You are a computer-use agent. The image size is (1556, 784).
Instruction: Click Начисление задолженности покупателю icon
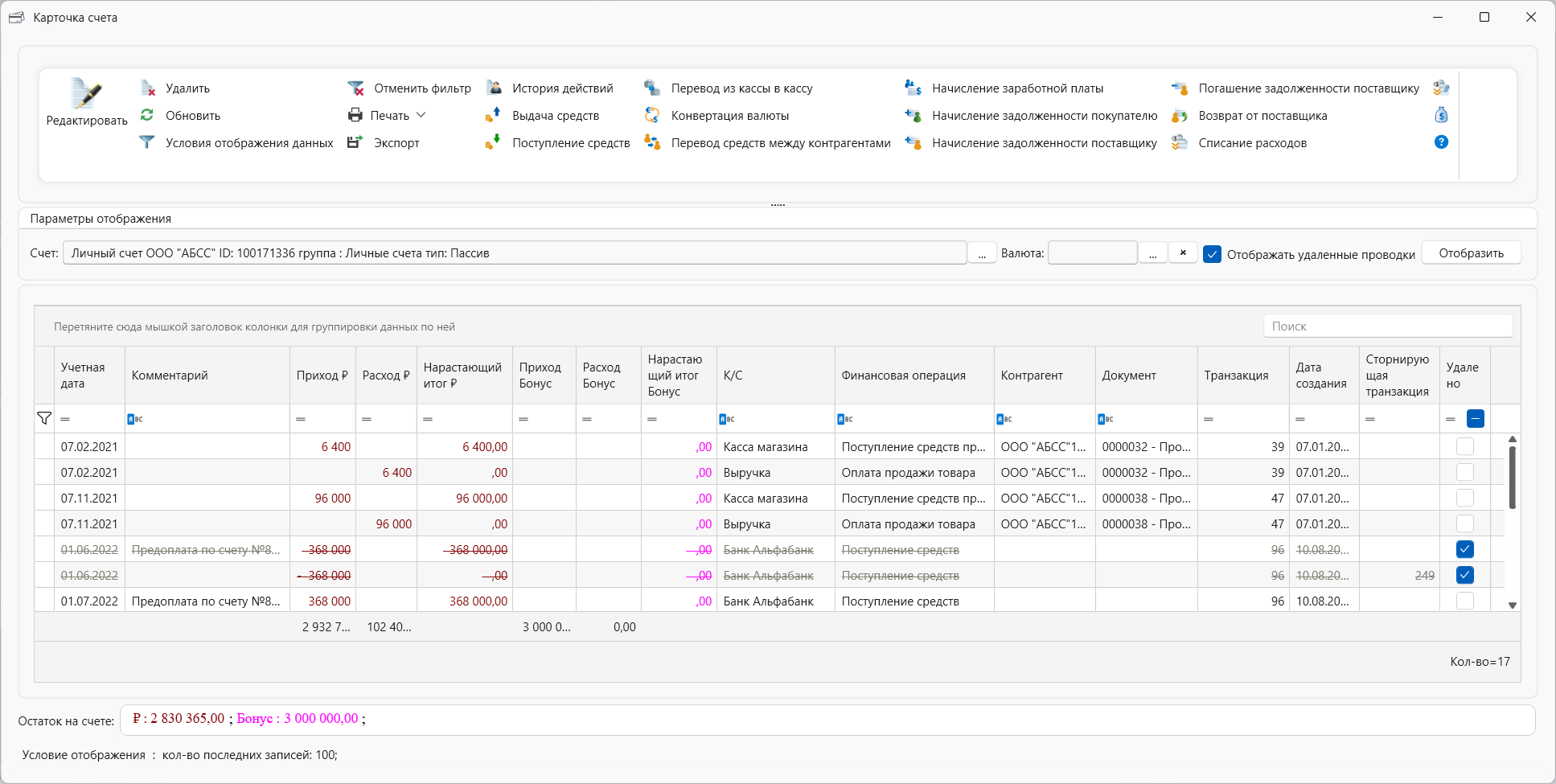pos(913,115)
